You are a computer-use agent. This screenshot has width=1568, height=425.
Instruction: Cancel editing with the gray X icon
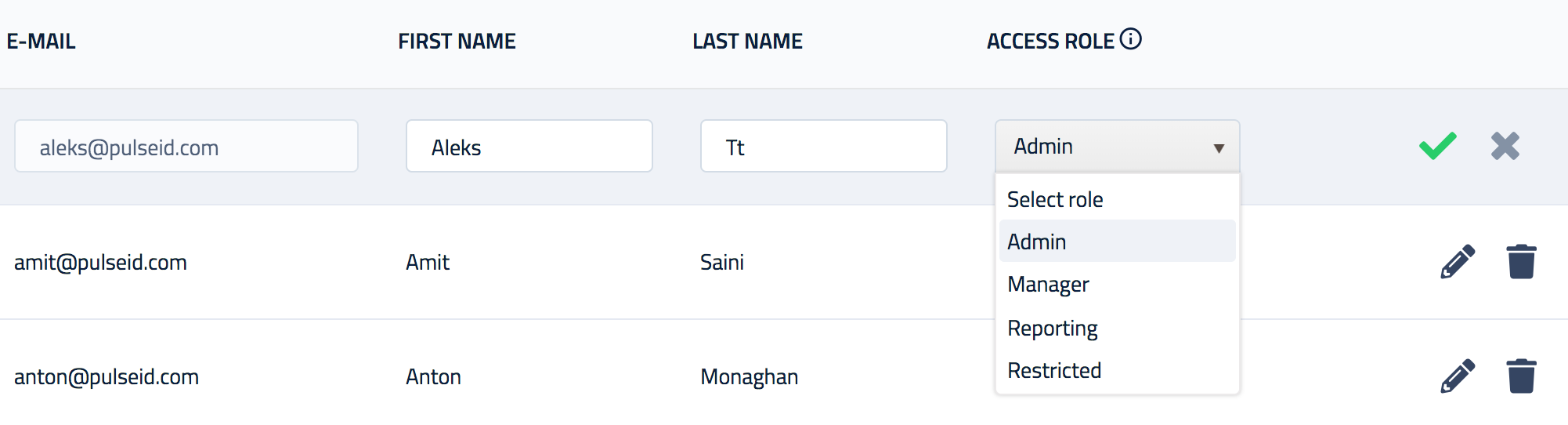click(1505, 146)
